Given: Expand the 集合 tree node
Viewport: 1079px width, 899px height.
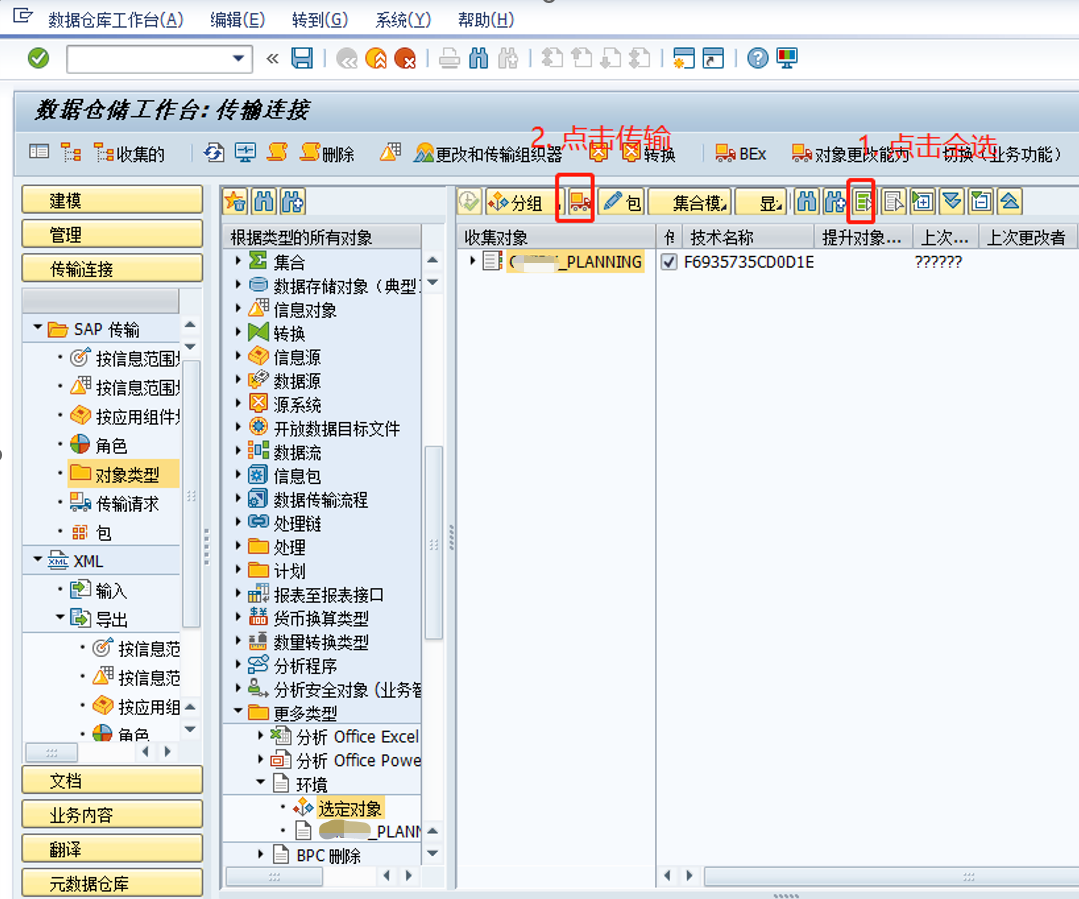Looking at the screenshot, I should pos(238,261).
